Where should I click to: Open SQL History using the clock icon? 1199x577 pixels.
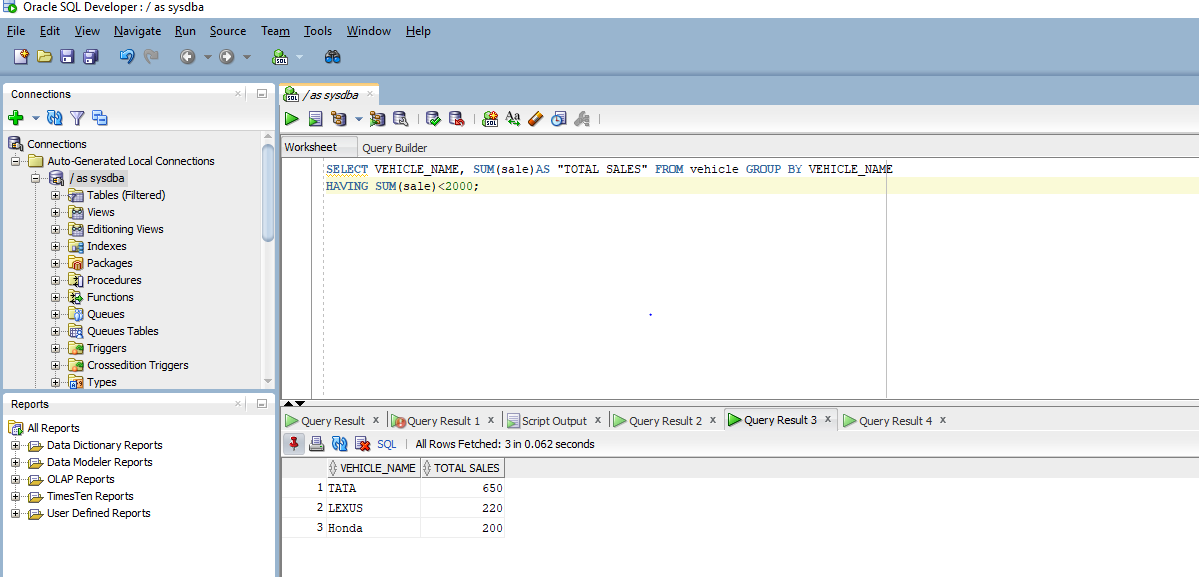(558, 119)
